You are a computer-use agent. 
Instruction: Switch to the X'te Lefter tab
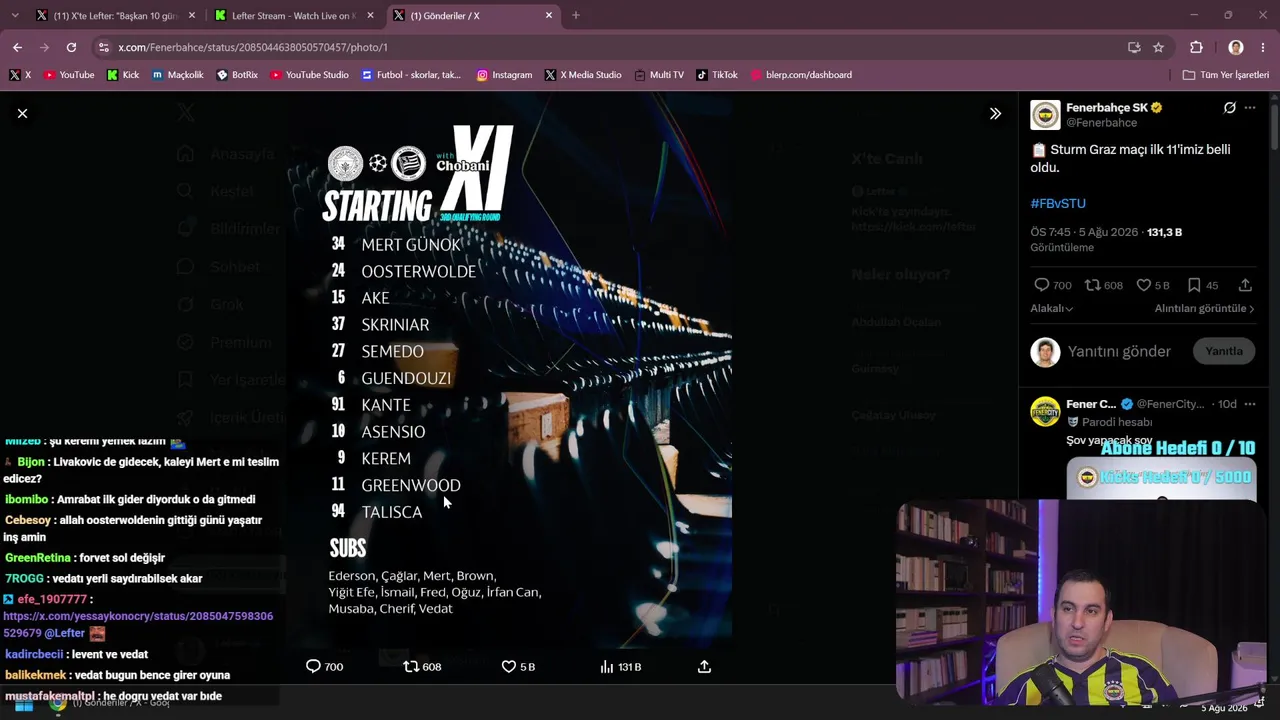coord(115,15)
